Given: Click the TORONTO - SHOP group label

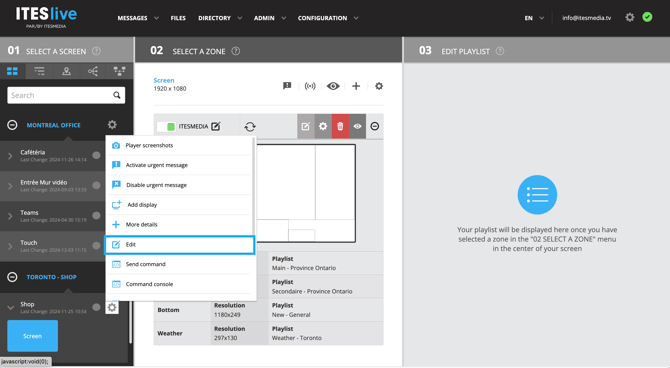Looking at the screenshot, I should pos(51,277).
